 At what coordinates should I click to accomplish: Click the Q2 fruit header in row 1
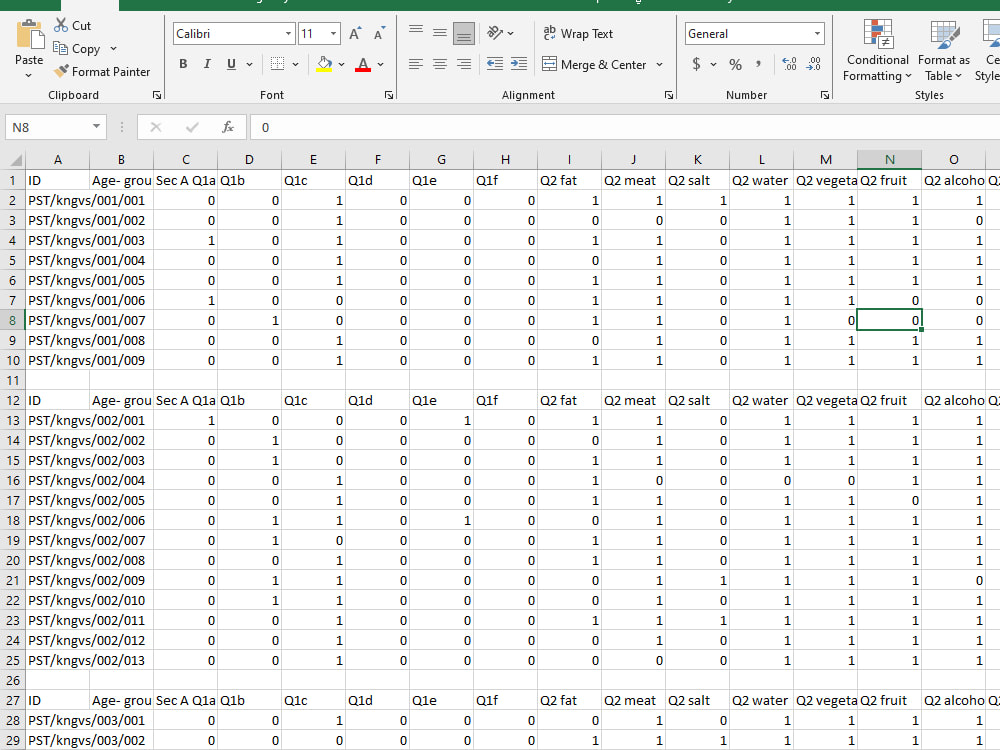click(890, 180)
